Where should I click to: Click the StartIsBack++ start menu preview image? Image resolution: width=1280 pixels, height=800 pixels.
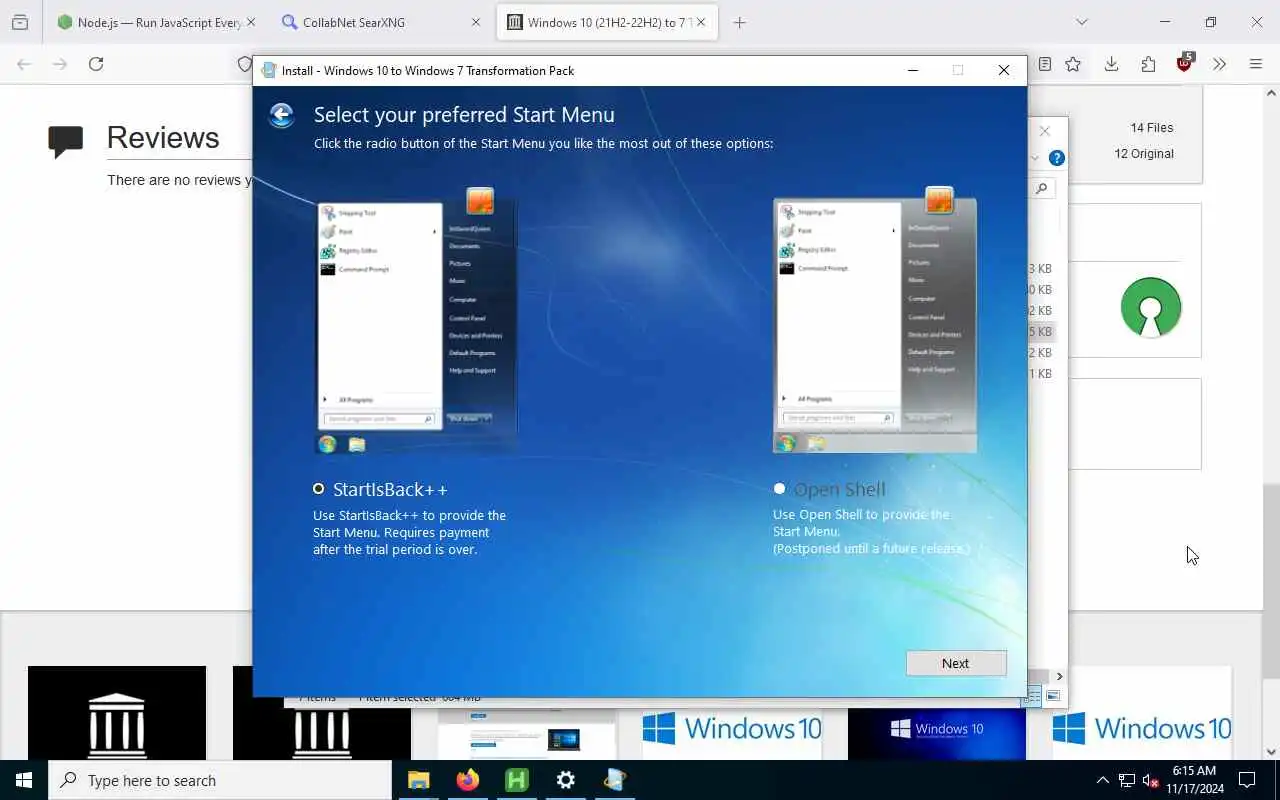[x=418, y=320]
